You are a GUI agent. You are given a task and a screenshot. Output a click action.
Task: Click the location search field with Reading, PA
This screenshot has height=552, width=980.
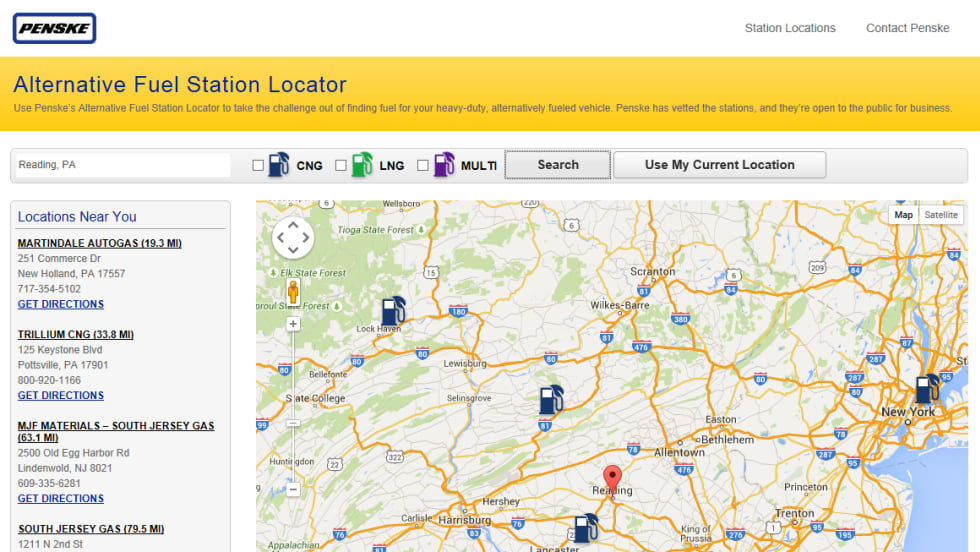click(123, 165)
